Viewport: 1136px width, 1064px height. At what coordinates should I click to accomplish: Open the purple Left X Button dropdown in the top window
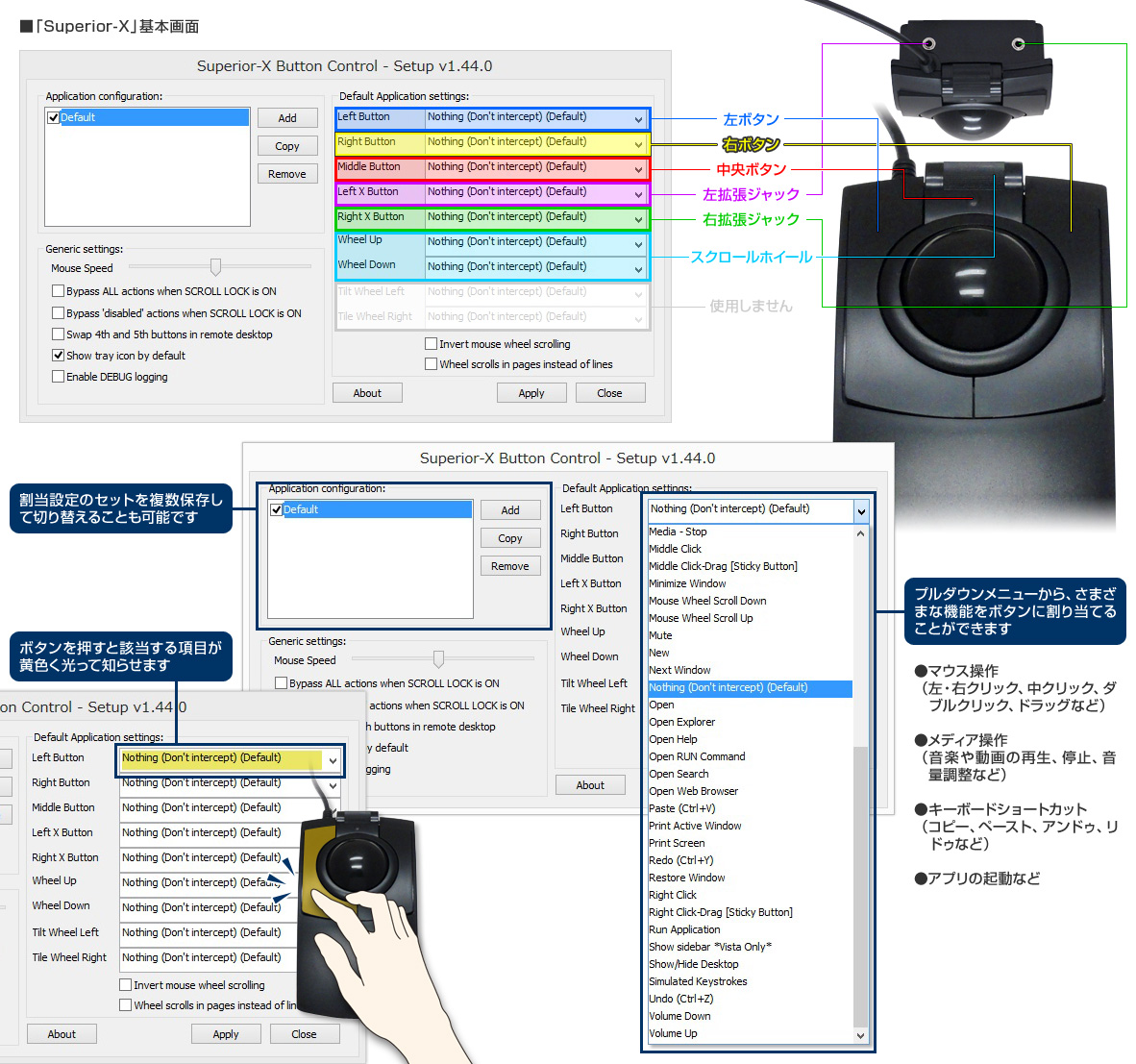click(535, 192)
